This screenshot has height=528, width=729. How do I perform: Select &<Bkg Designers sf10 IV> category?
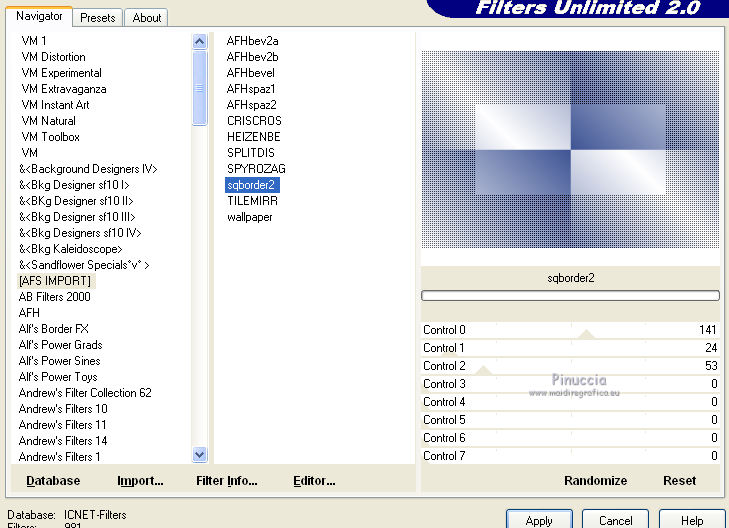(80, 233)
